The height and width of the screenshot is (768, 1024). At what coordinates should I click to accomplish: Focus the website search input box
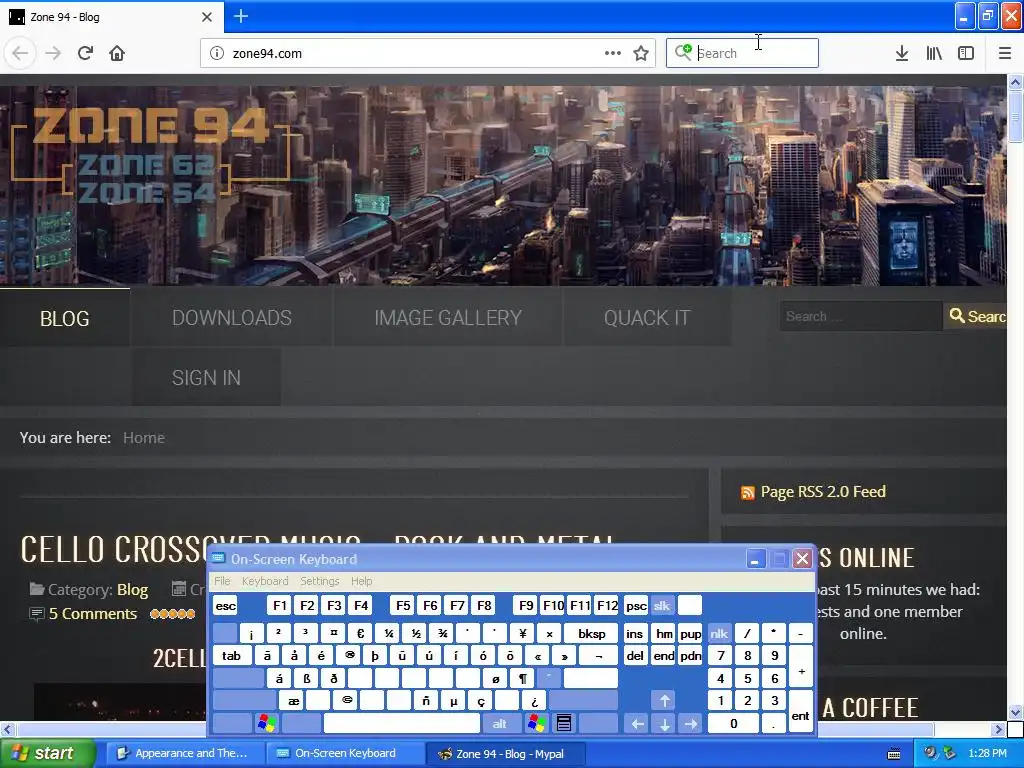(x=860, y=317)
